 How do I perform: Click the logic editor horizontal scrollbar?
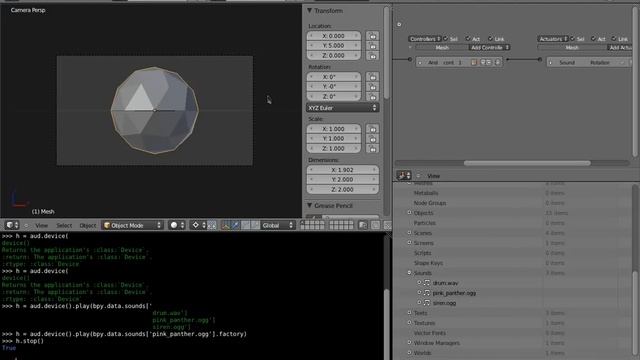[x=527, y=163]
